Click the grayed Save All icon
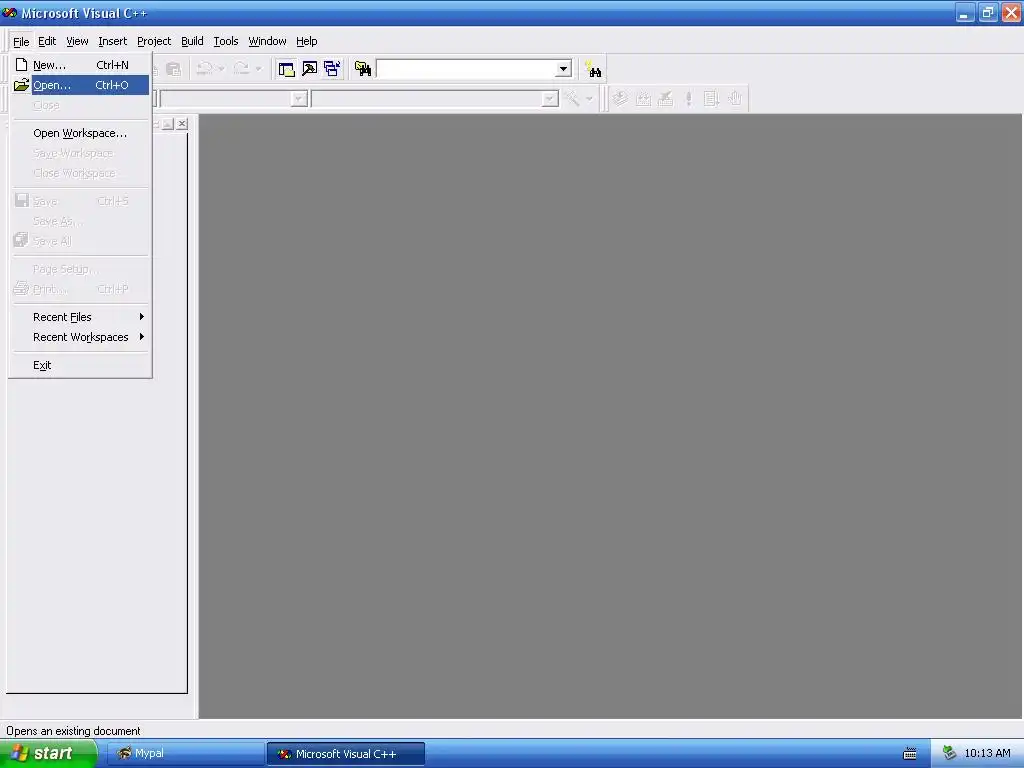This screenshot has width=1024, height=768. (21, 240)
